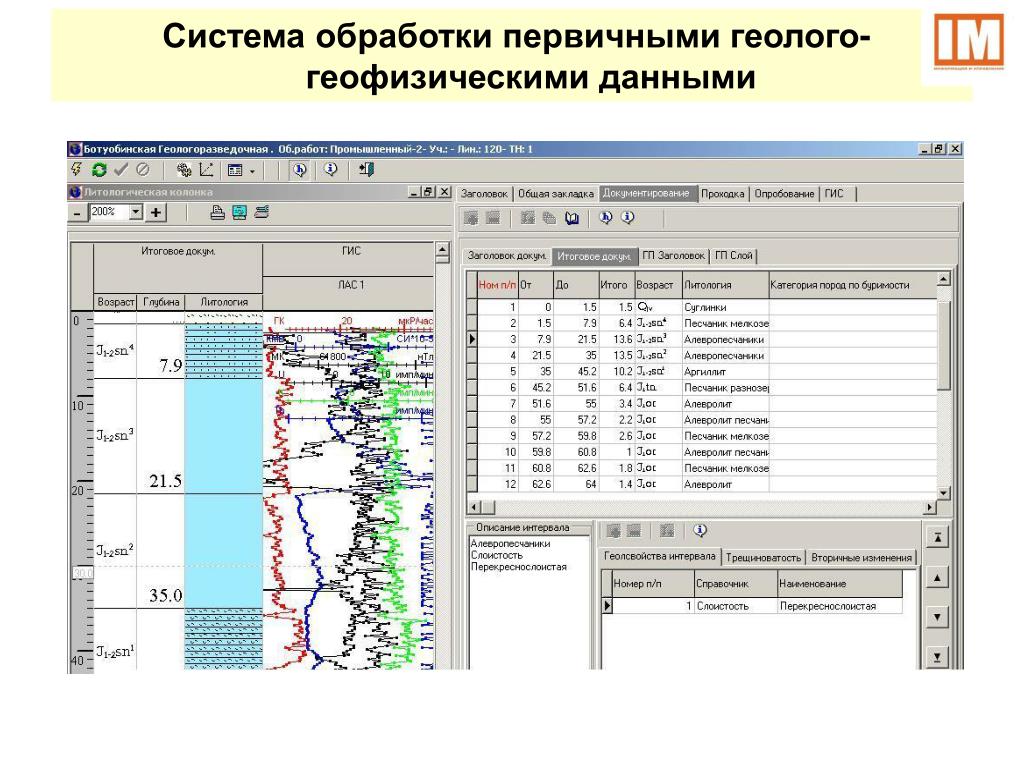This screenshot has width=1024, height=768.
Task: Switch to the Общая закладка tab
Action: pyautogui.click(x=556, y=194)
